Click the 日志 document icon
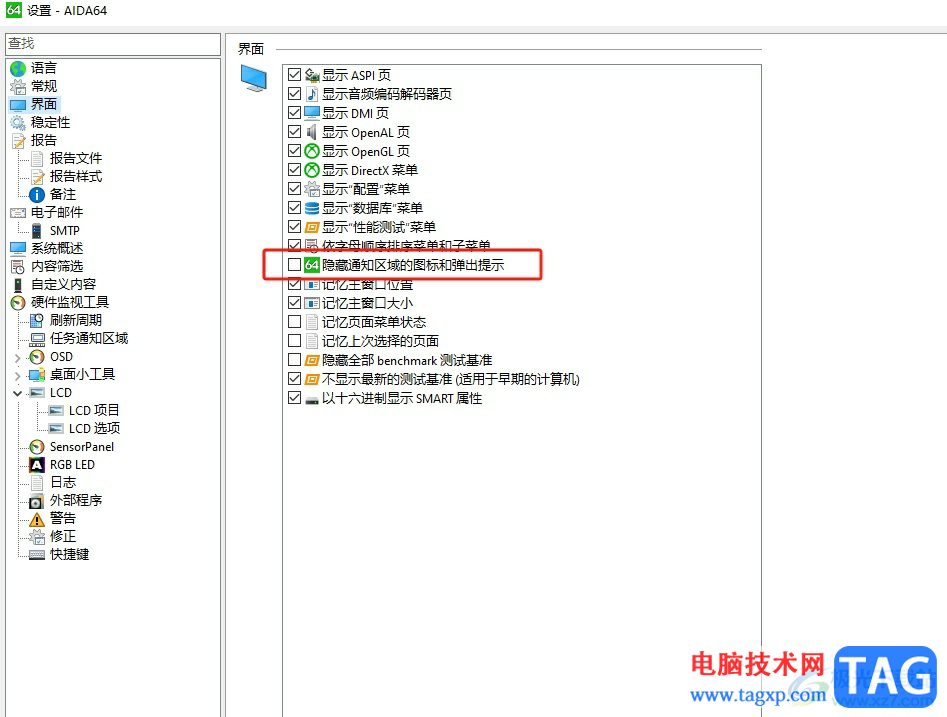Screen dimensions: 947x717 pos(37,483)
